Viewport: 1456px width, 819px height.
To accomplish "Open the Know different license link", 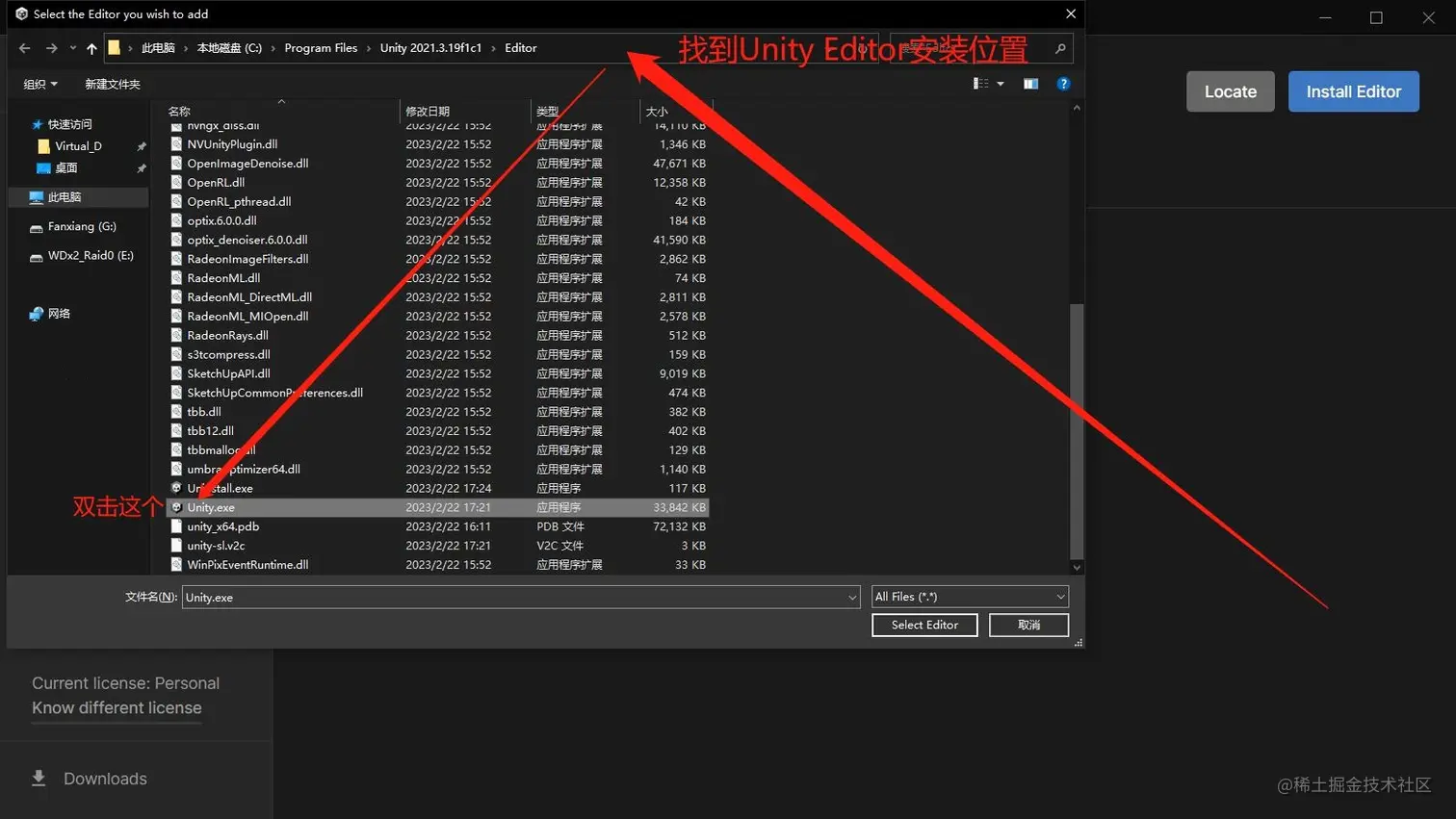I will point(116,708).
